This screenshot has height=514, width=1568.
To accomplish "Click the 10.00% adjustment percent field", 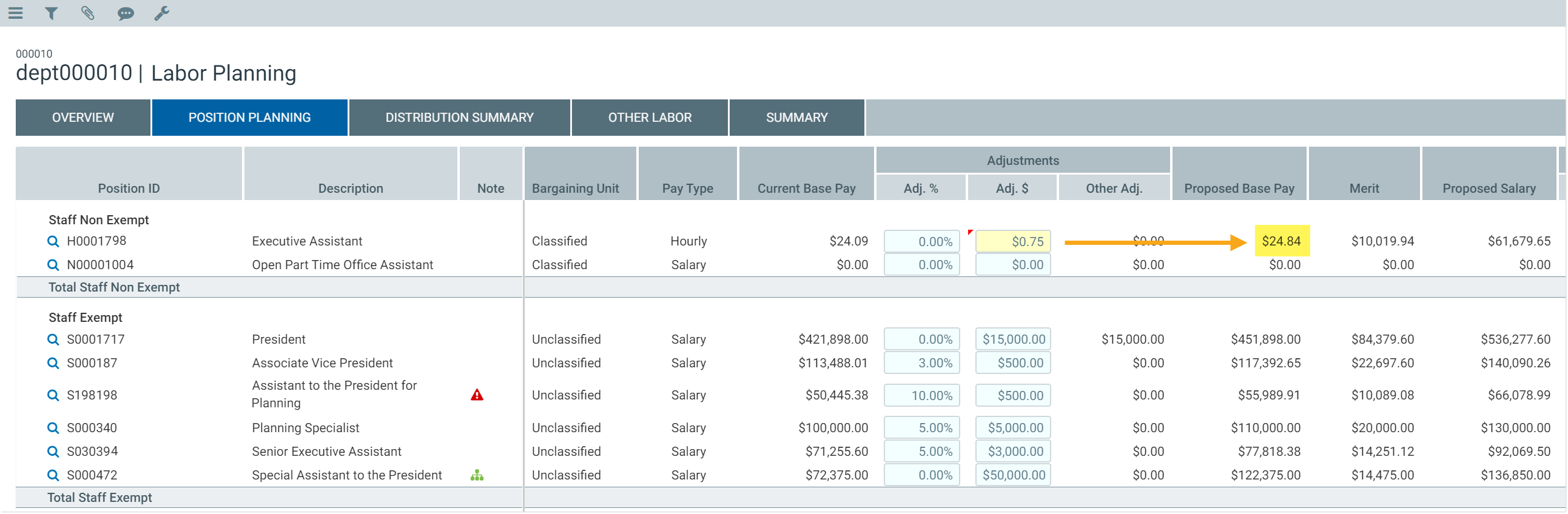I will tap(921, 395).
